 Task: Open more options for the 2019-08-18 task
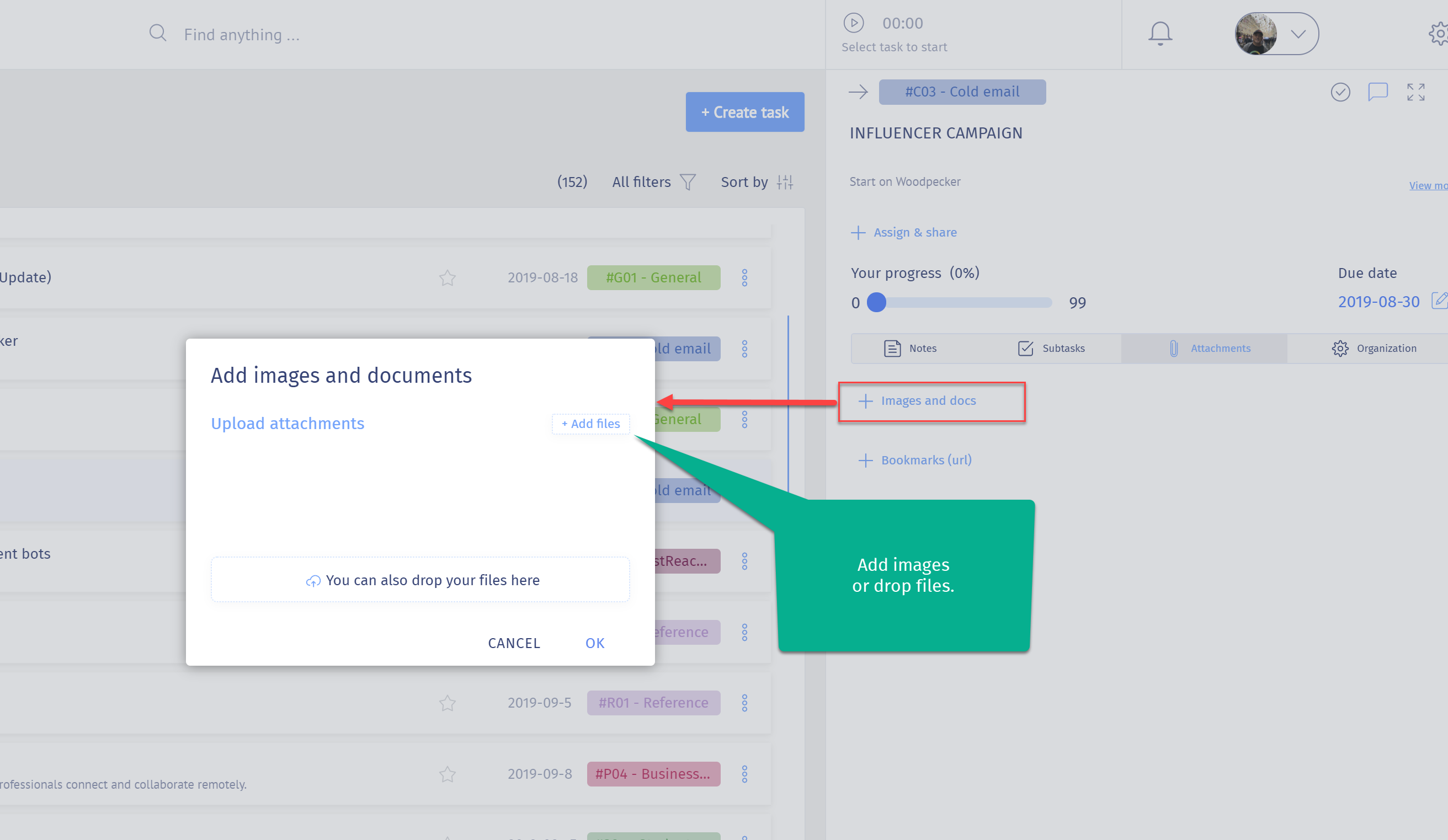tap(744, 278)
